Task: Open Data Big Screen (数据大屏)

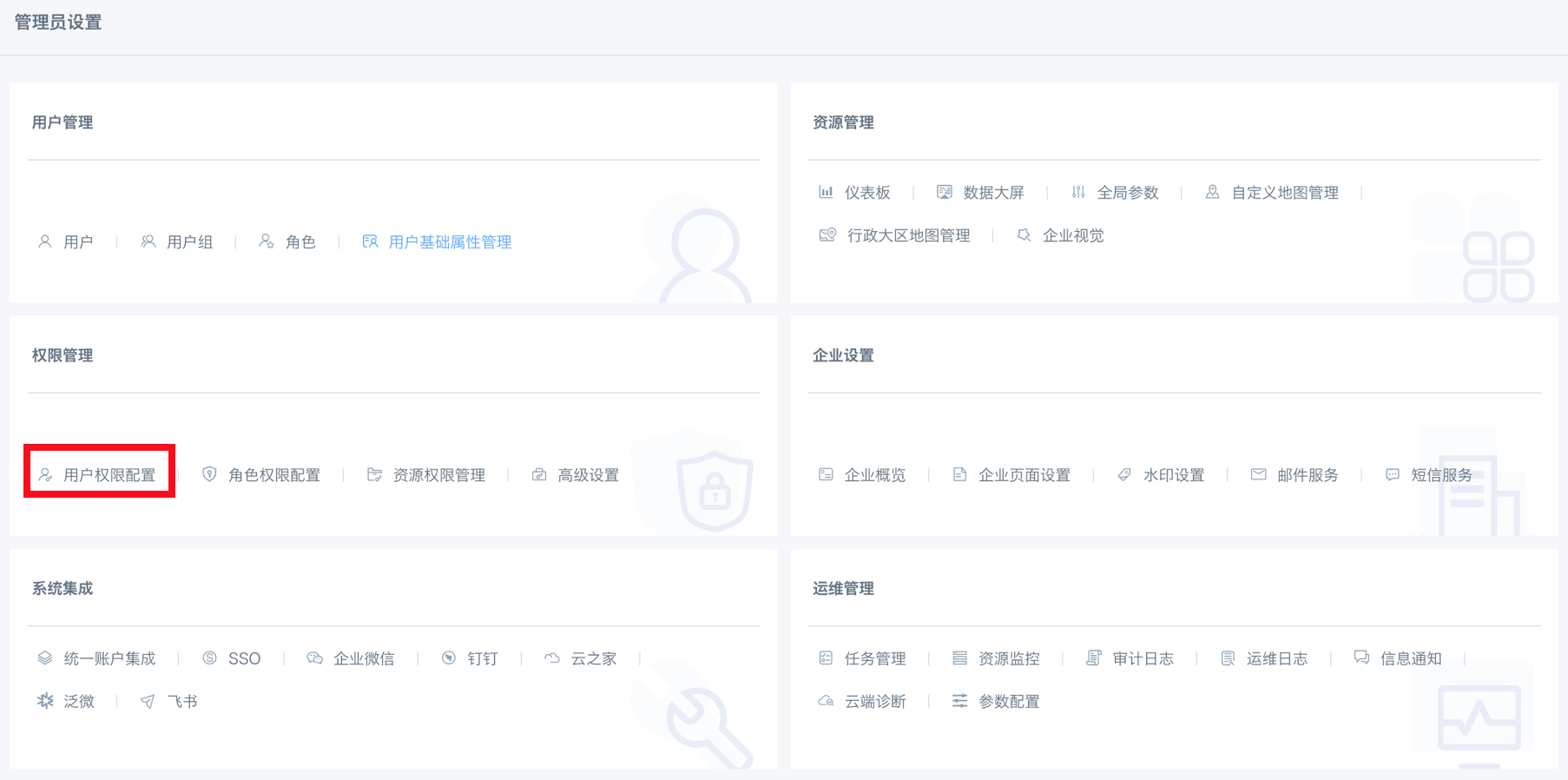Action: coord(993,193)
